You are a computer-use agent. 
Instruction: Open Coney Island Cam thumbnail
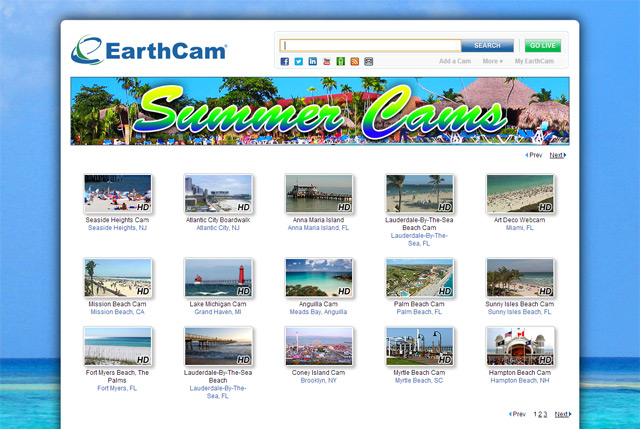(x=319, y=346)
